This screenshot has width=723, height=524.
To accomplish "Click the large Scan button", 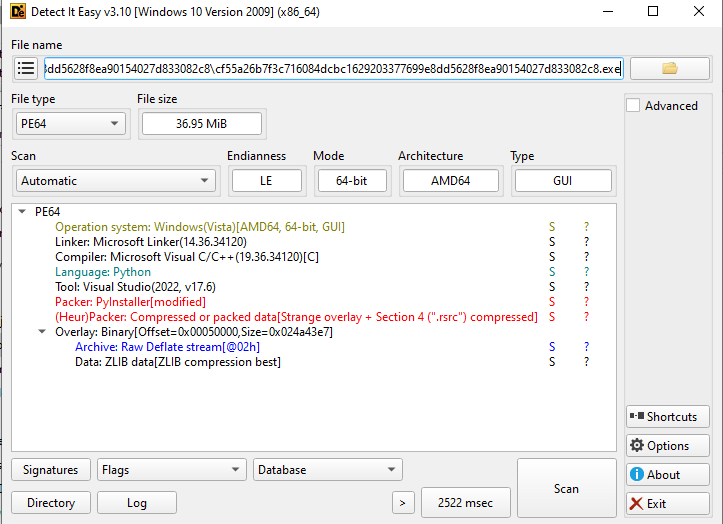I will point(567,488).
